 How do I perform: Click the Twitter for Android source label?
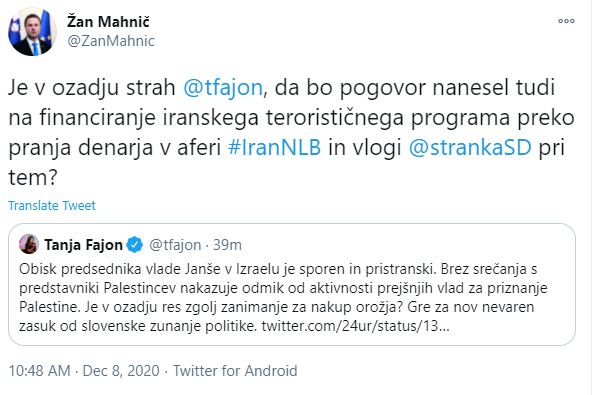tap(235, 371)
